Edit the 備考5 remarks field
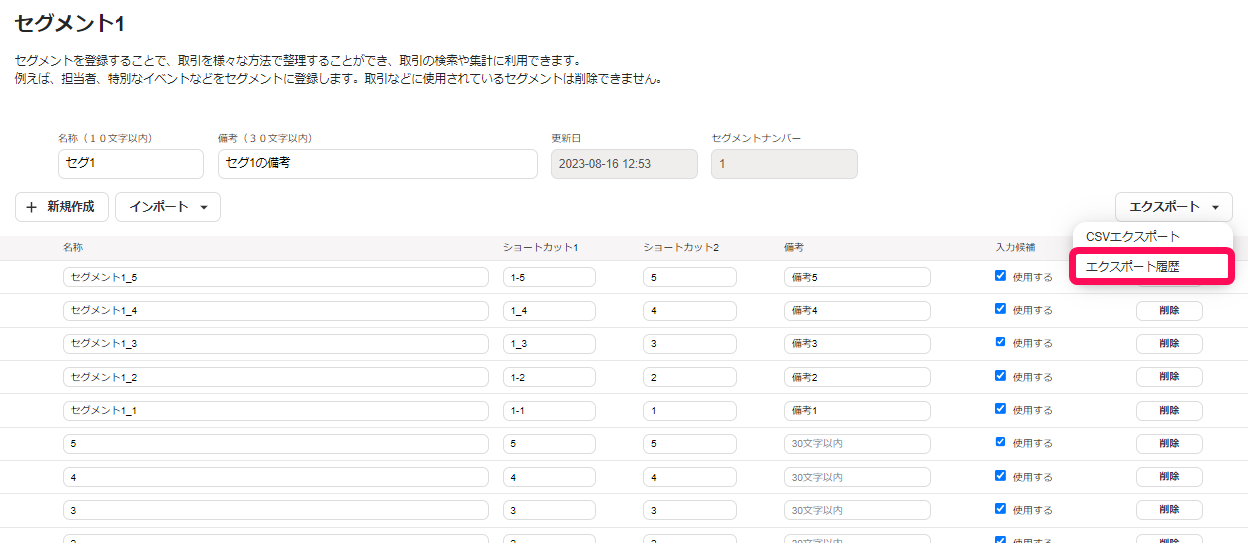Screen dimensions: 1248x543 pyautogui.click(x=857, y=277)
